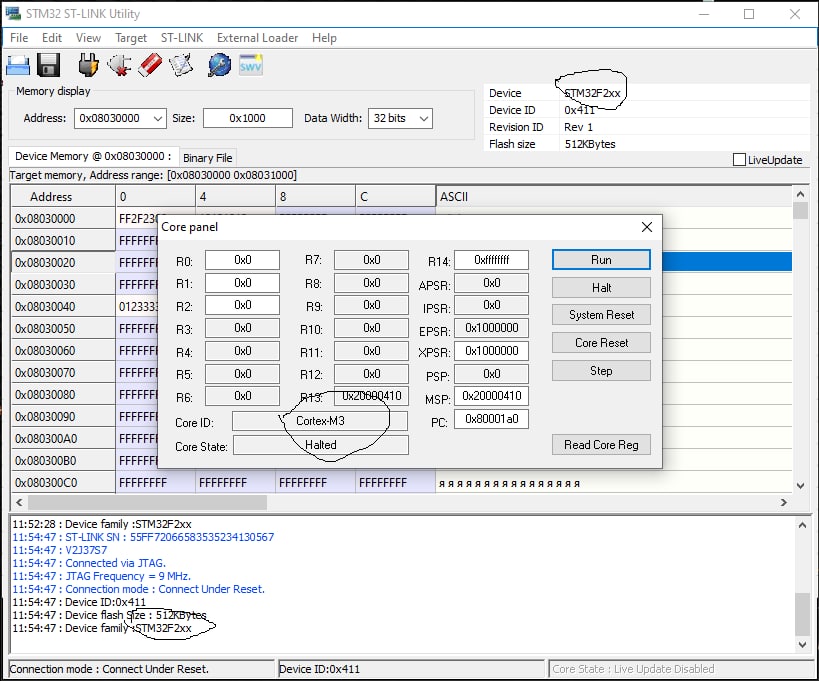The height and width of the screenshot is (681, 819).
Task: Open the File menu
Action: [x=19, y=38]
